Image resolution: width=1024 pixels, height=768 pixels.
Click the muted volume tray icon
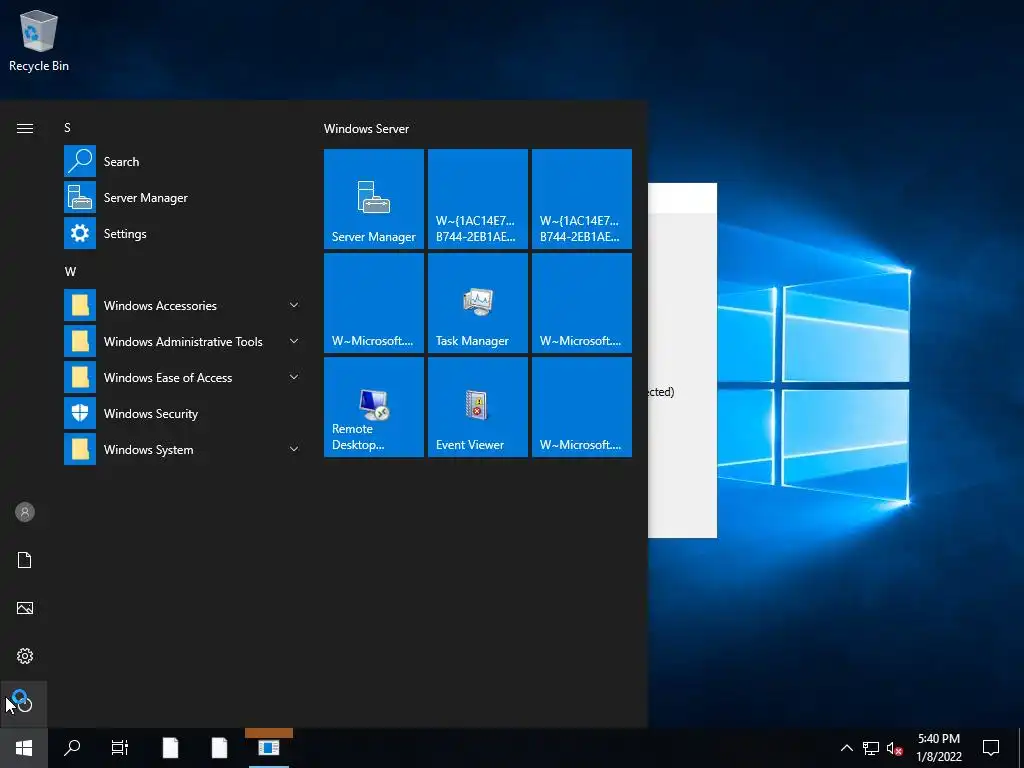tap(895, 748)
